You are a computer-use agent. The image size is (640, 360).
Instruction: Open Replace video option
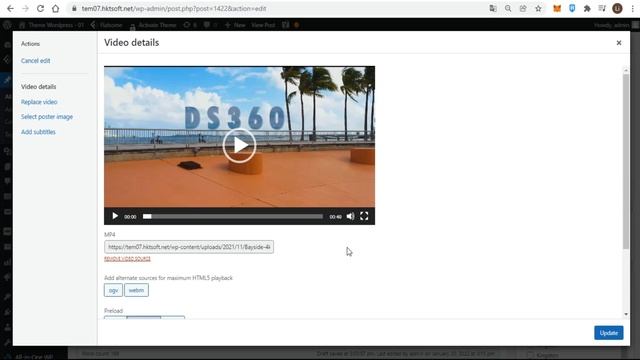tap(39, 102)
